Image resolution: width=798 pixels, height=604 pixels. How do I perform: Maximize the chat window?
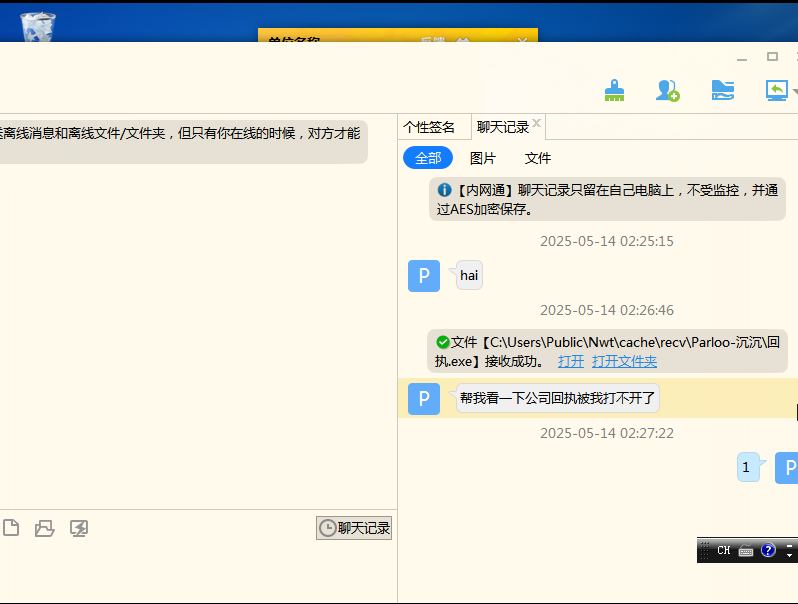coord(772,56)
